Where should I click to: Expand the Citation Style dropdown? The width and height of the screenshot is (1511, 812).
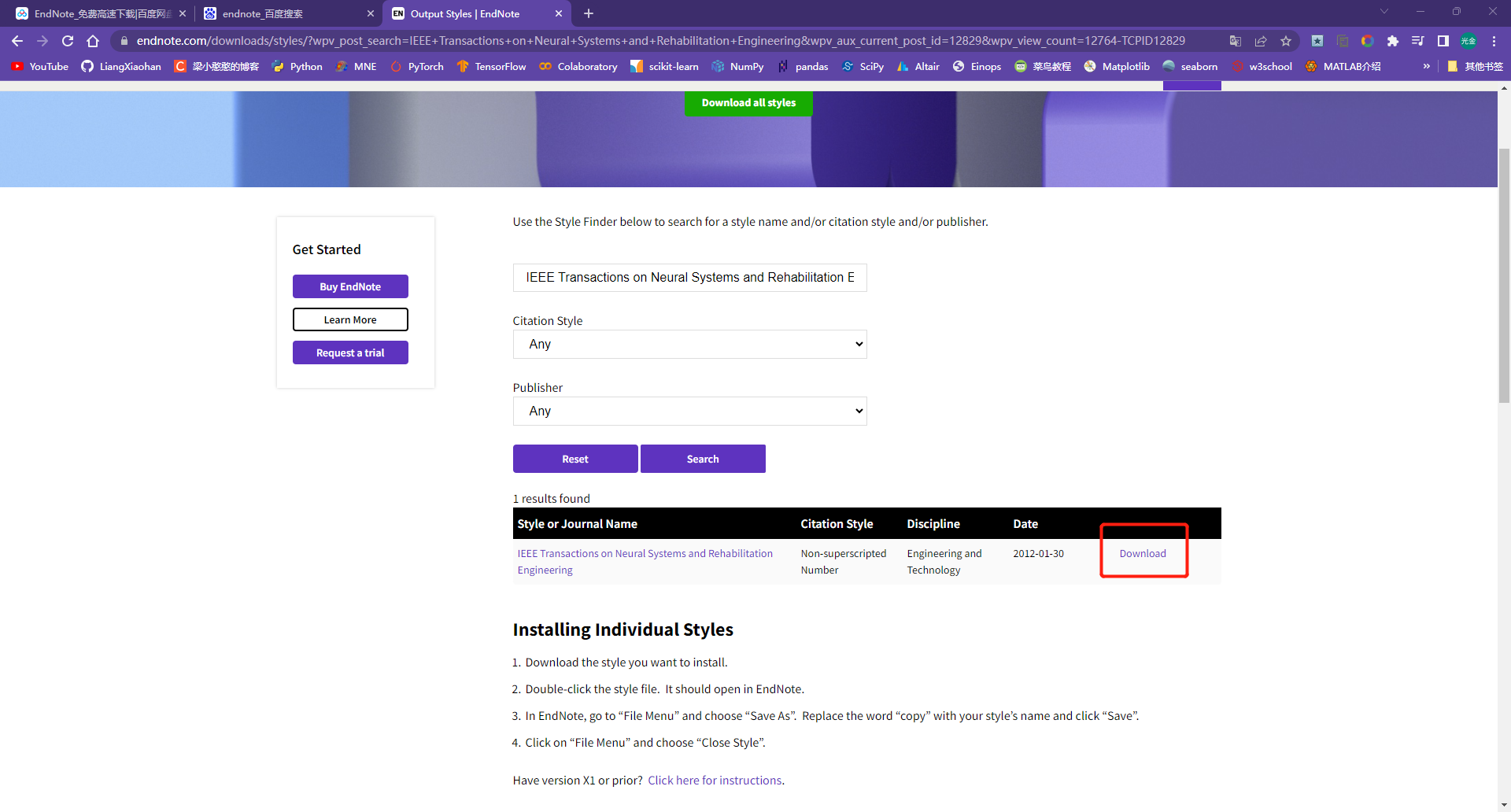point(689,344)
